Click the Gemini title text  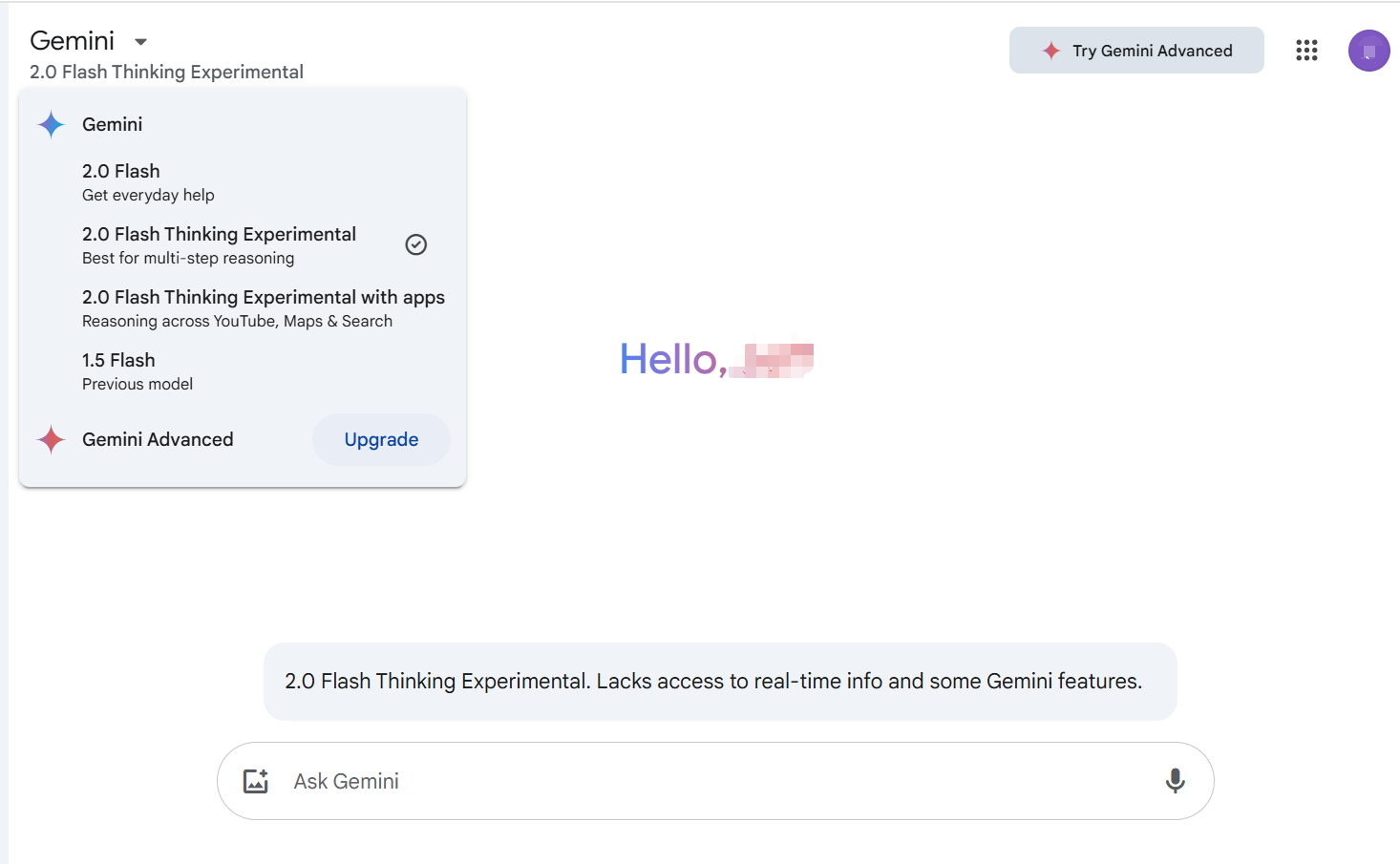click(x=73, y=41)
